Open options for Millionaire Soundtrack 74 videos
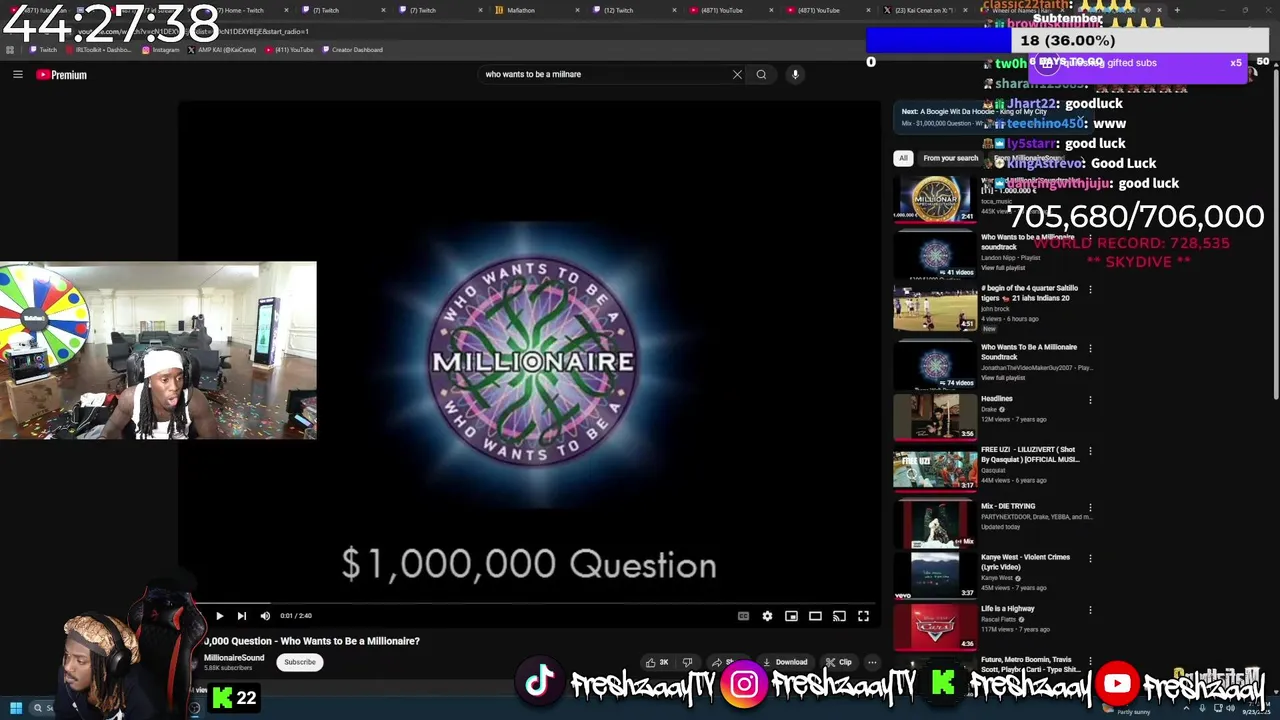This screenshot has width=1280, height=720. (1090, 349)
